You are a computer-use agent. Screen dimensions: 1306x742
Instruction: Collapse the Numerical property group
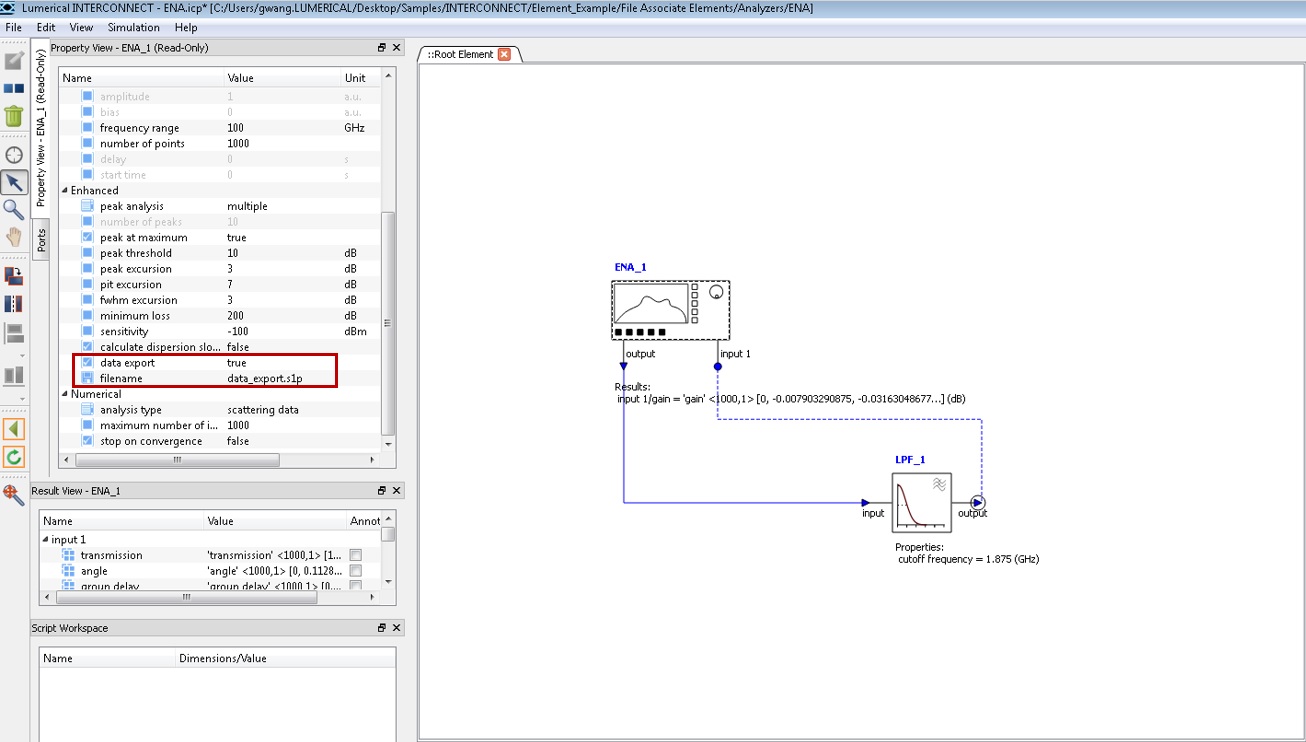[66, 394]
